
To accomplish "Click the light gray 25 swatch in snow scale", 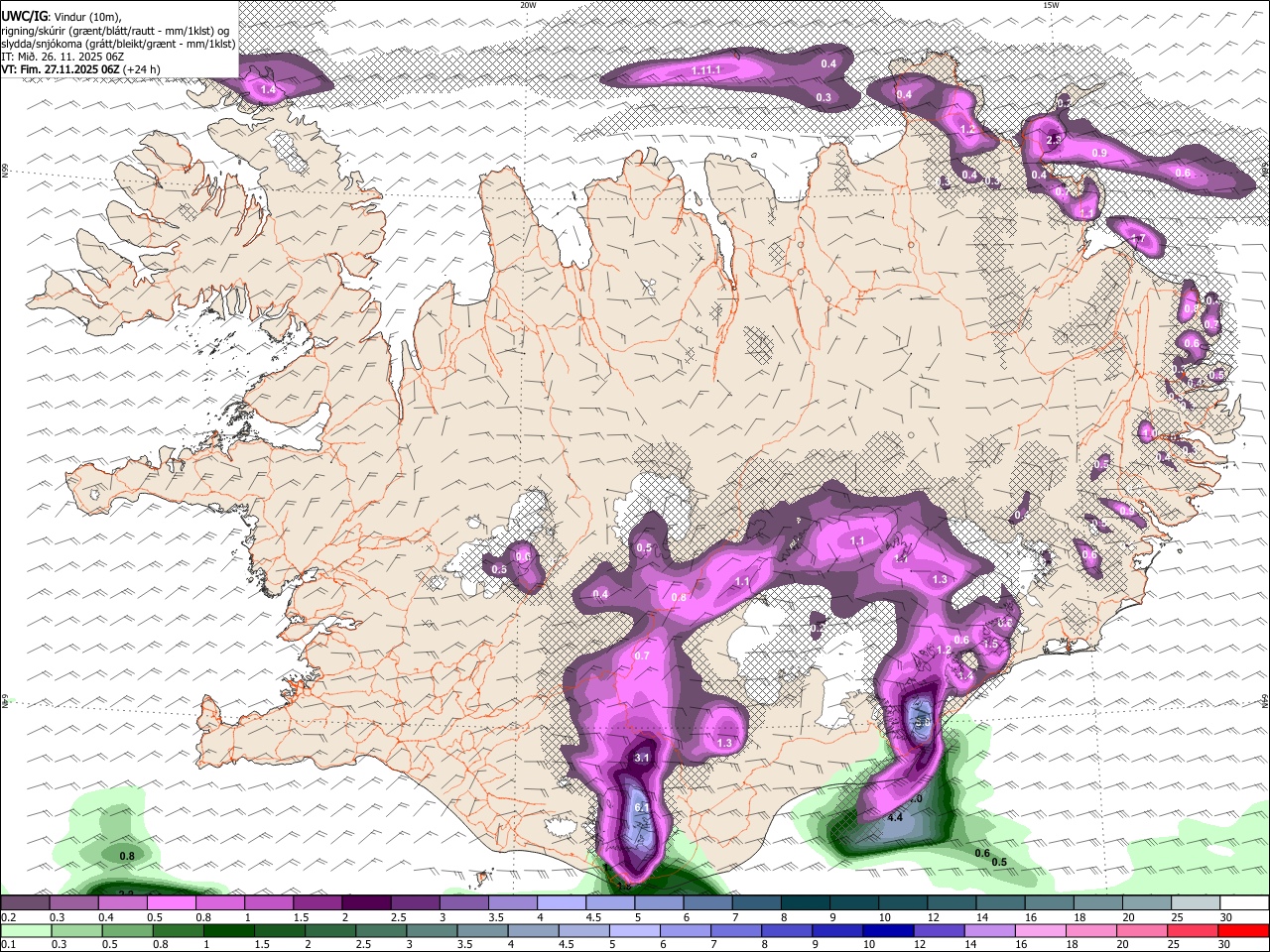I will click(x=1196, y=903).
